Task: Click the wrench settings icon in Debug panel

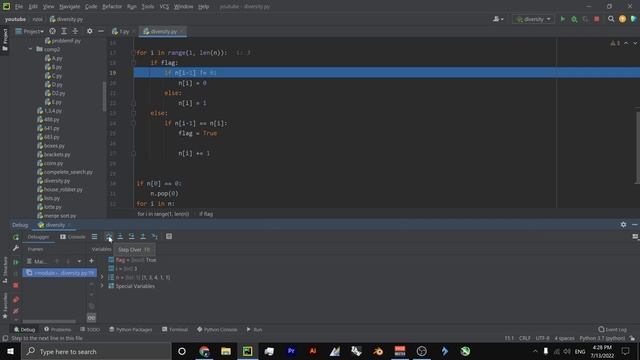Action: click(16, 248)
